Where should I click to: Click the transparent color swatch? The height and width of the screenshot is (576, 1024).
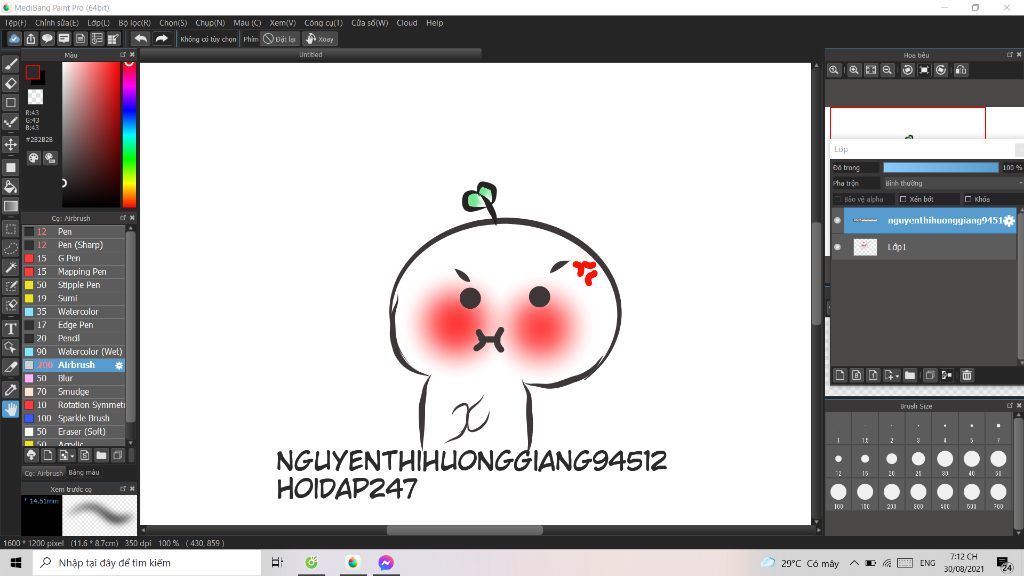pyautogui.click(x=35, y=97)
